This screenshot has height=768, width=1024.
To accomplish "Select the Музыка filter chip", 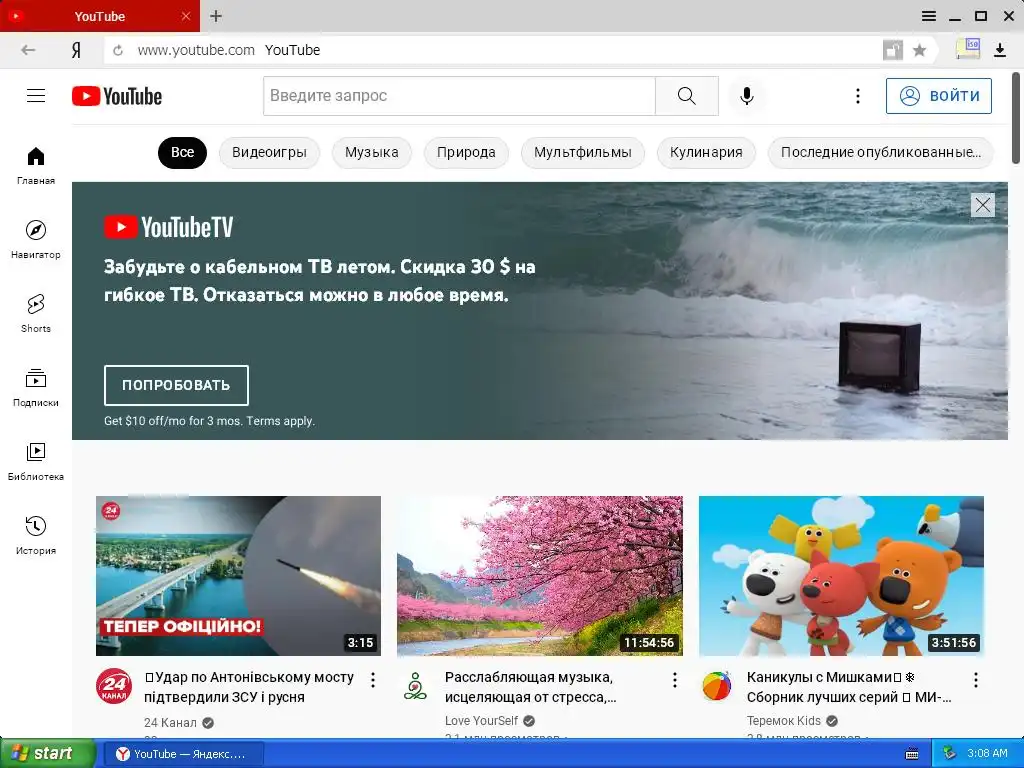I will pyautogui.click(x=372, y=153).
